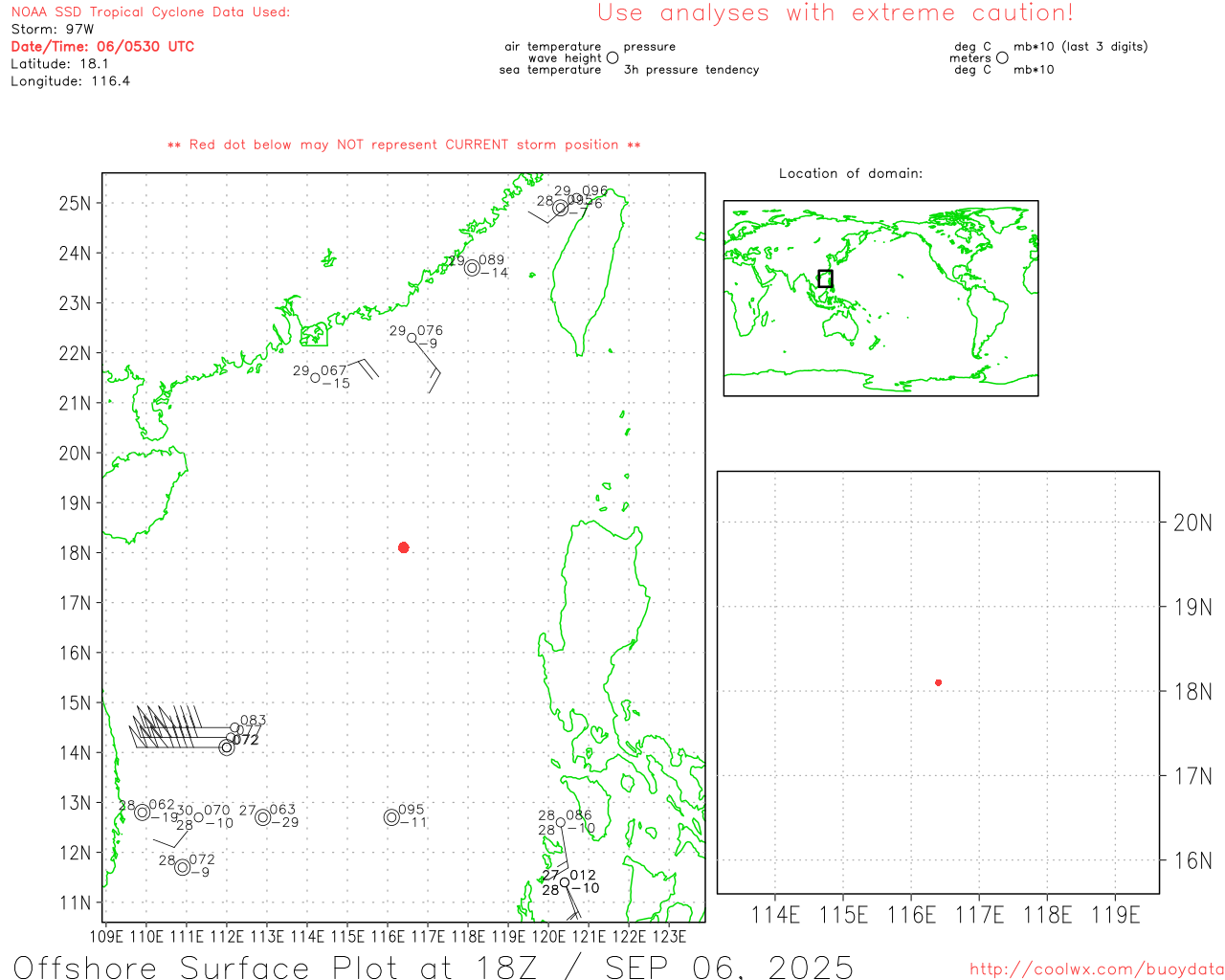Viewport: 1225px width, 980px height.
Task: Click sea temperature legend label
Action: pos(550,70)
